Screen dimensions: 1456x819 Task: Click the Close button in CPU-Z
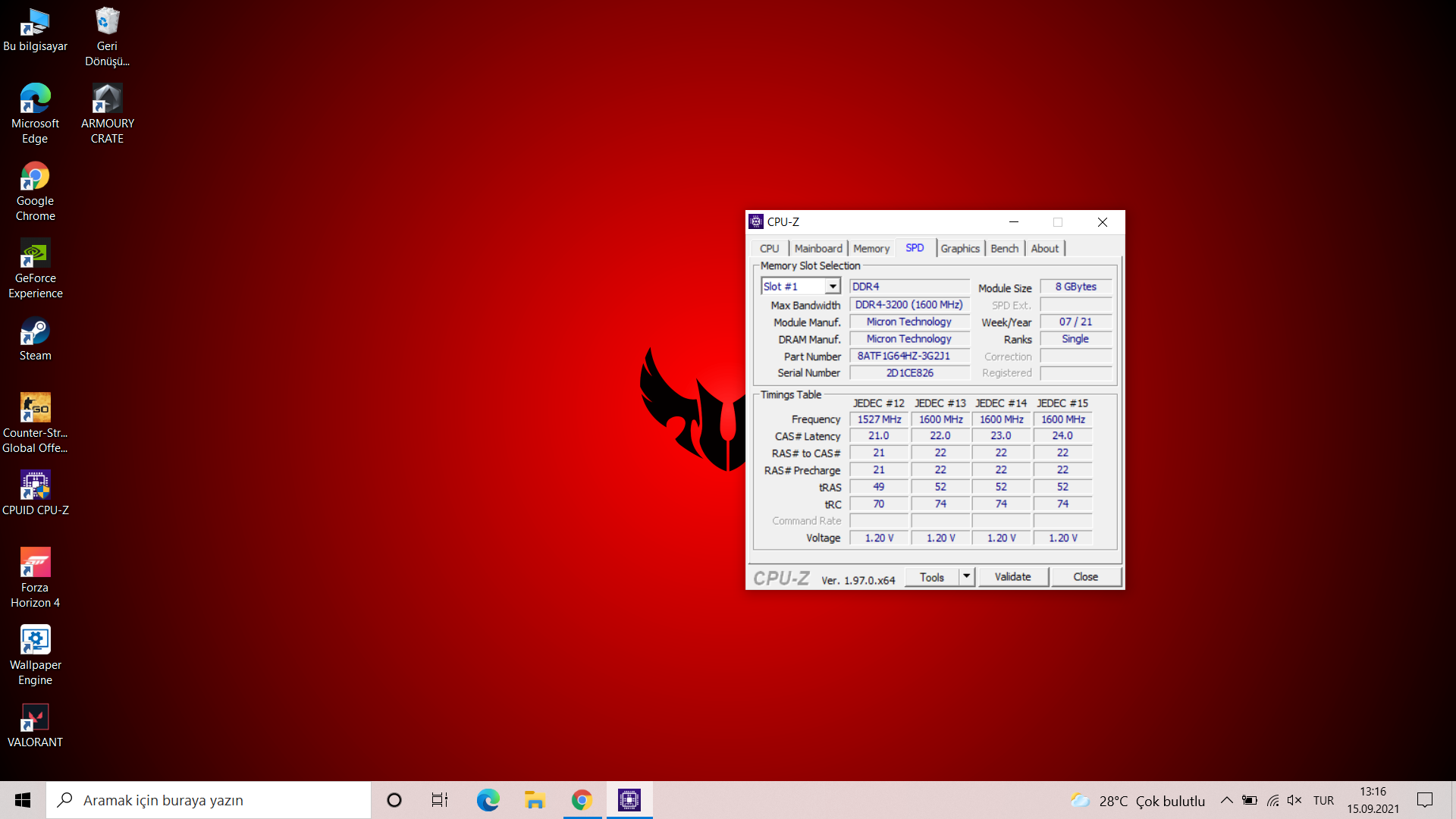[1085, 577]
